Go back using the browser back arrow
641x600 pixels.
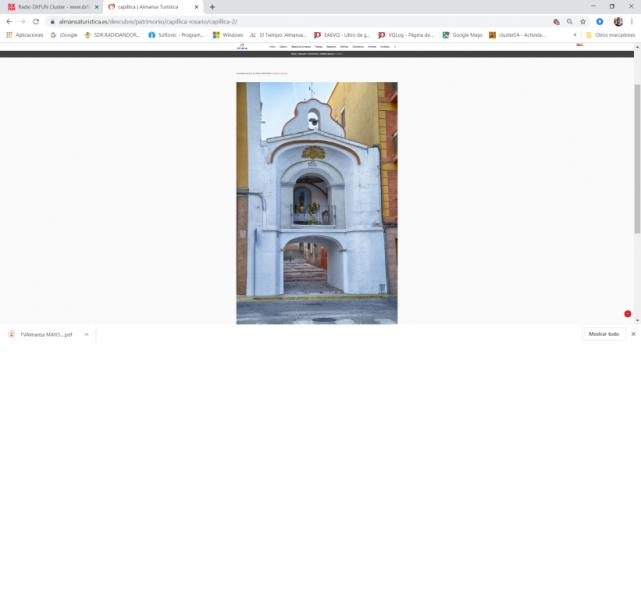[9, 21]
